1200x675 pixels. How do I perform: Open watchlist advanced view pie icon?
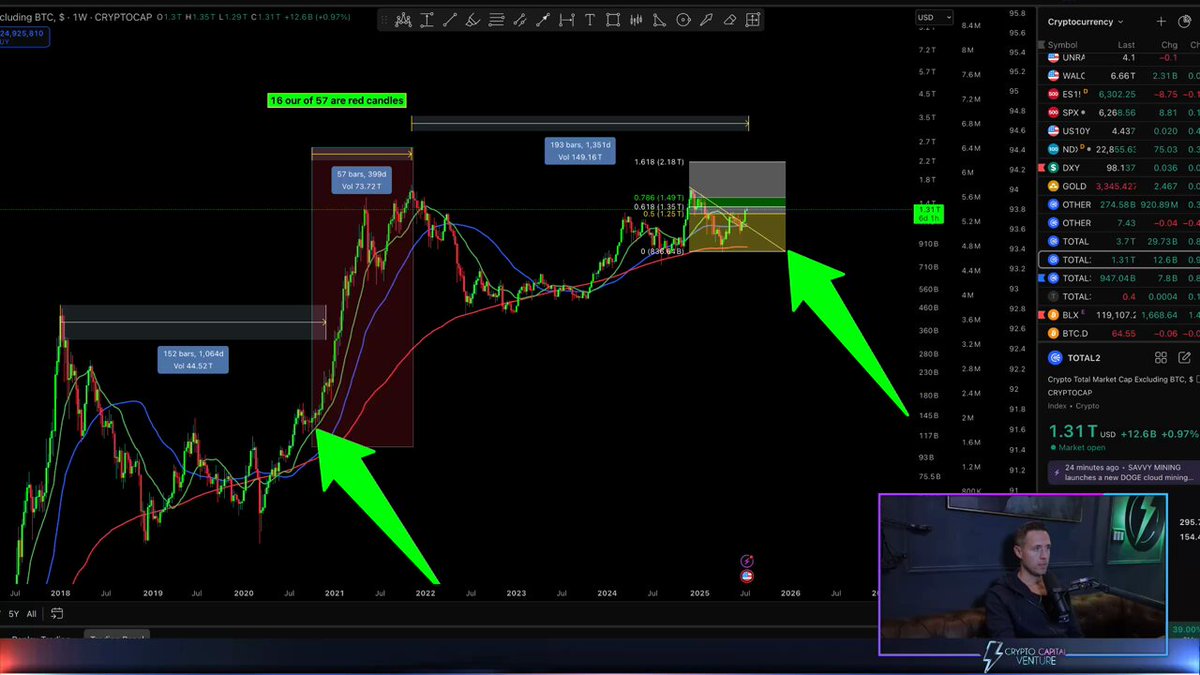tap(1184, 21)
